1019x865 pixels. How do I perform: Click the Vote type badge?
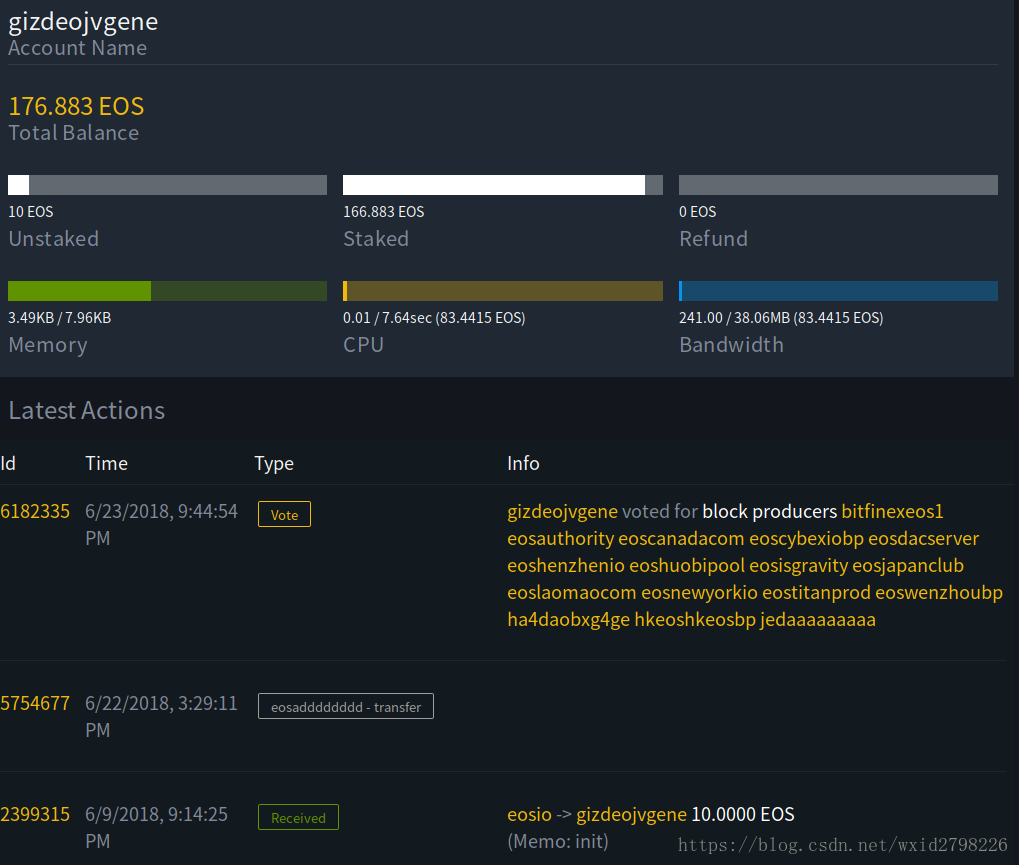pyautogui.click(x=284, y=515)
